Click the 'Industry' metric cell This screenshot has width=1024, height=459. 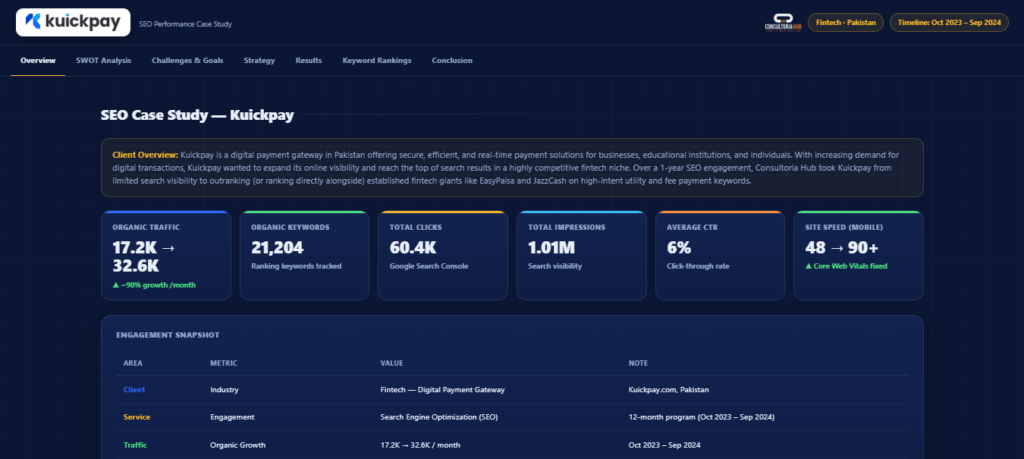click(224, 390)
